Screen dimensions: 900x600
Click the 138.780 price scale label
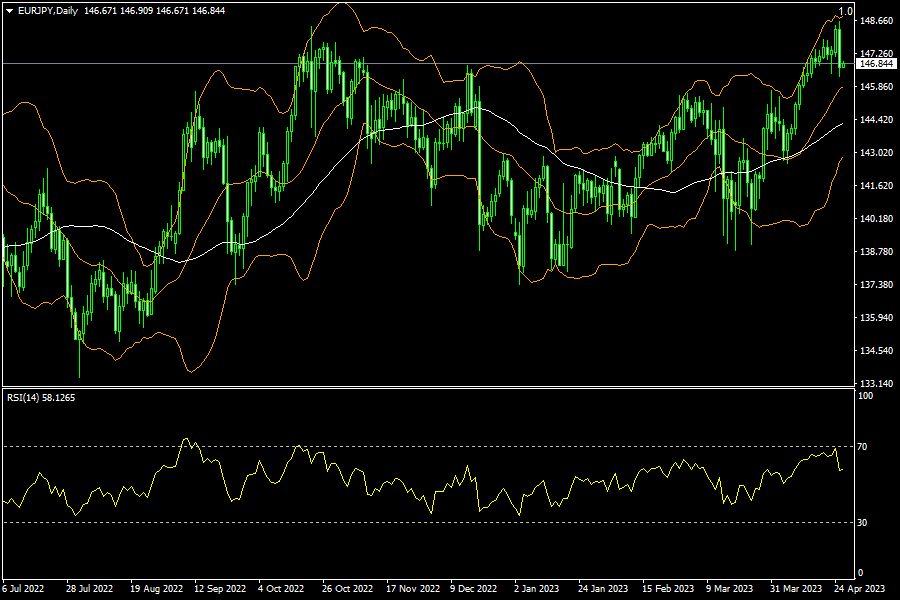pyautogui.click(x=876, y=251)
